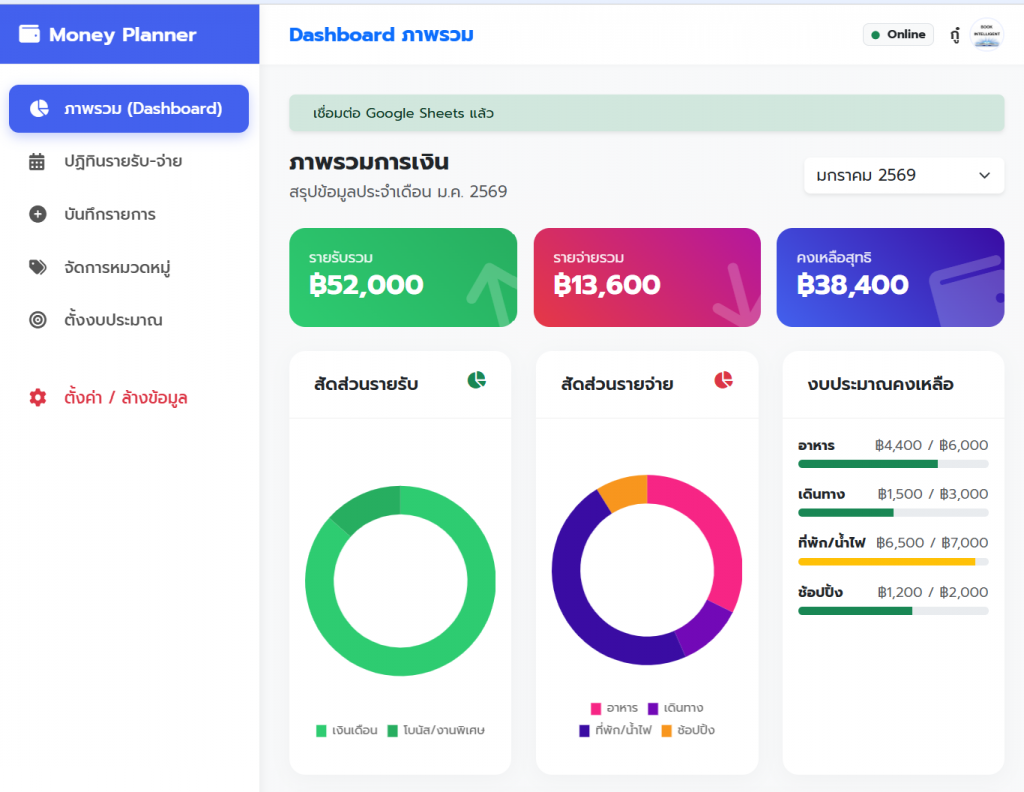Click the รายจ่ายรวม ฿13,600 card

pos(647,278)
